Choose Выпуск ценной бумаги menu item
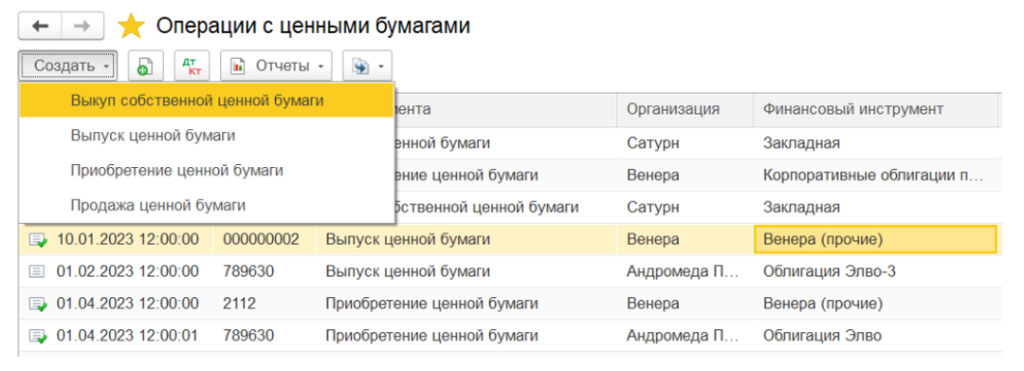This screenshot has width=1024, height=371. pyautogui.click(x=206, y=136)
